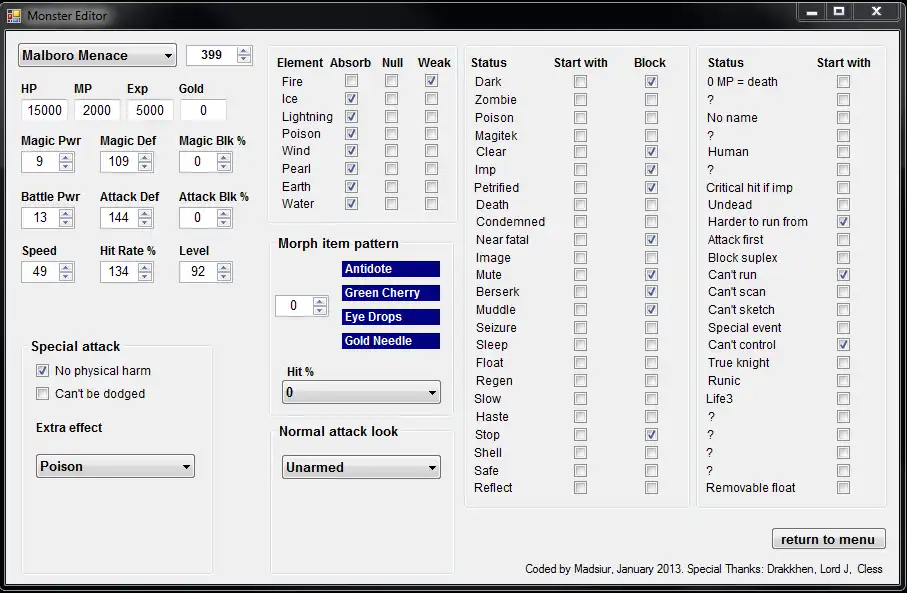Check Poison Block checkbox
This screenshot has width=907, height=593.
click(x=651, y=117)
